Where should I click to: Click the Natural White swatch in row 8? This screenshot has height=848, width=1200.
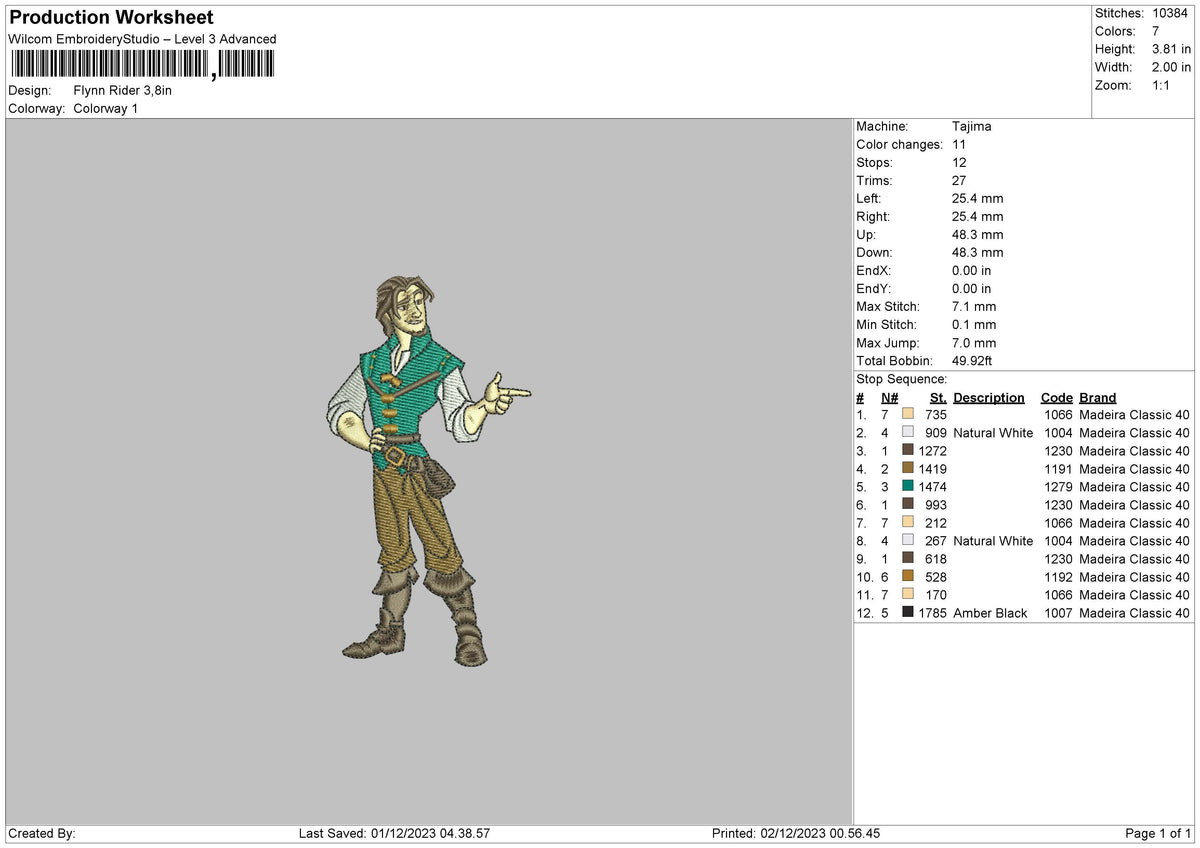(x=908, y=540)
